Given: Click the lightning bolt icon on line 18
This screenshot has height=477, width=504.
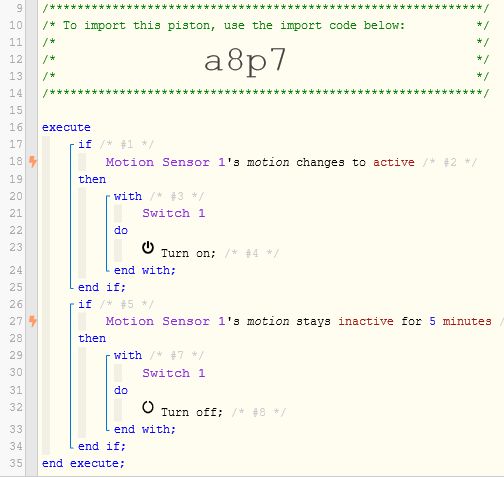Looking at the screenshot, I should (x=32, y=162).
